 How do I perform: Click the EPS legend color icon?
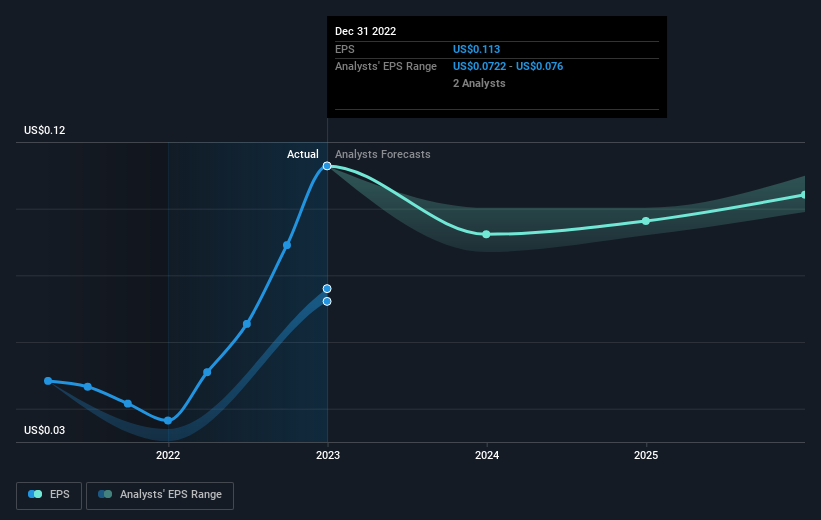pyautogui.click(x=35, y=494)
